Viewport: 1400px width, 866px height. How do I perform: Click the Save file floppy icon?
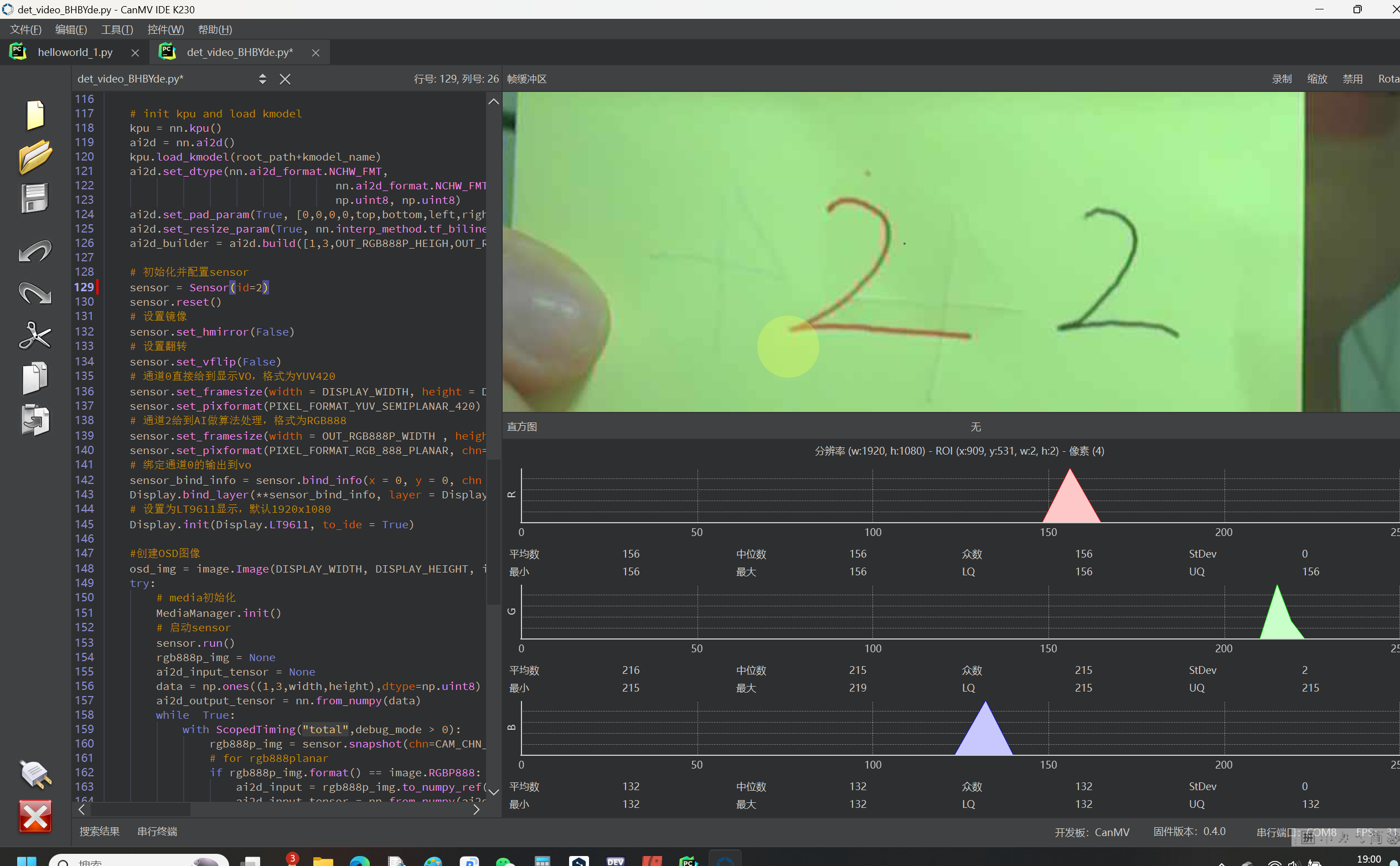tap(35, 198)
